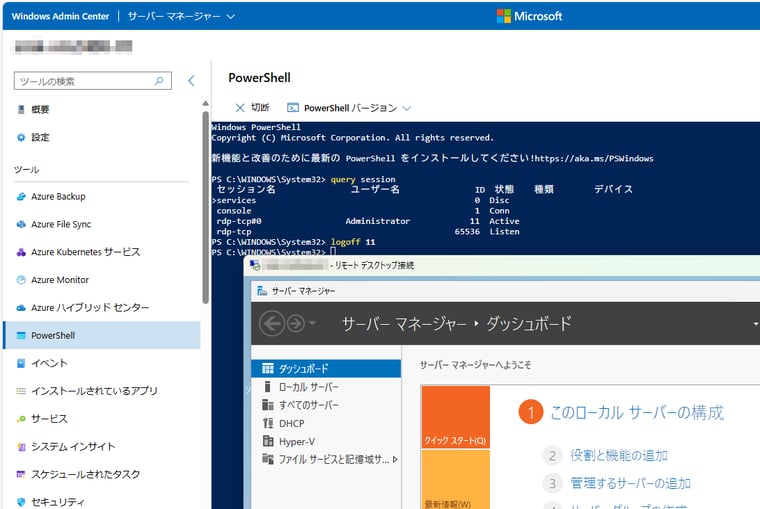Viewport: 760px width, 509px height.
Task: Click the ツール section heading
Action: tap(26, 170)
